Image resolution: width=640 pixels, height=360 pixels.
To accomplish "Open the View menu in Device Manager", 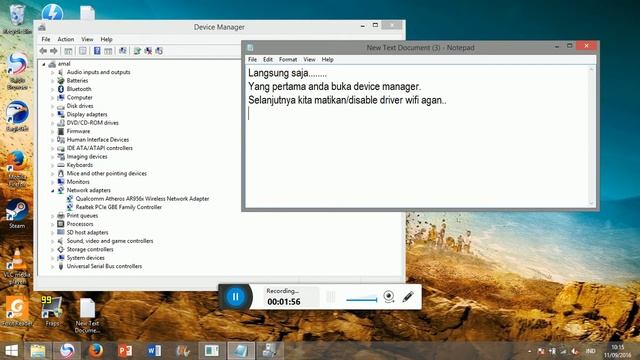I will [x=87, y=39].
